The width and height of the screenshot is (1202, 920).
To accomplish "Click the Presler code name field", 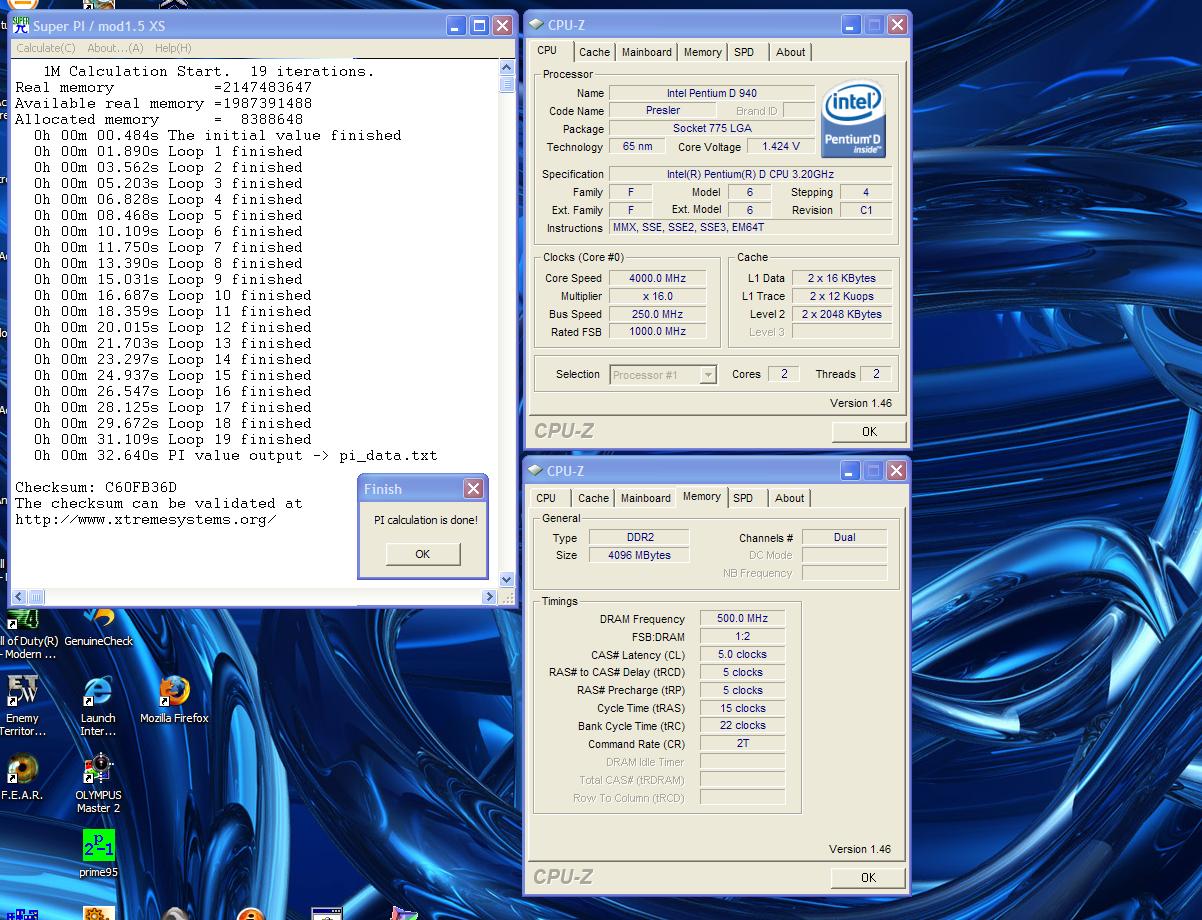I will point(662,110).
